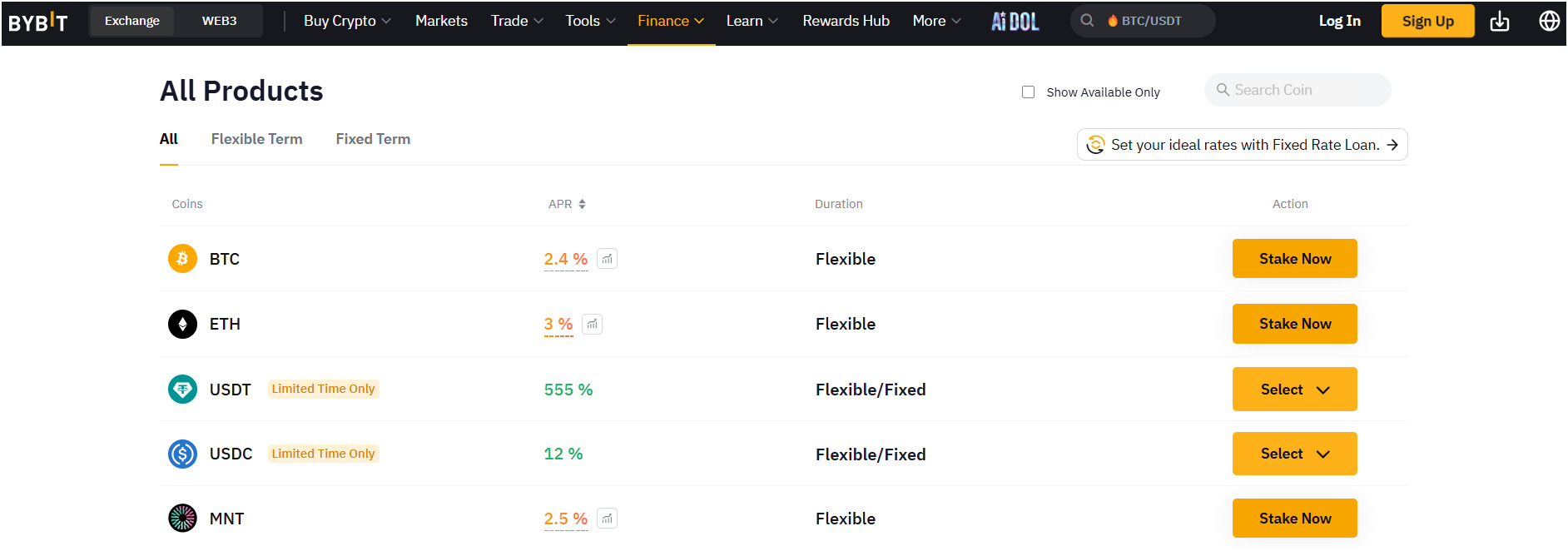This screenshot has width=1568, height=551.
Task: Select the Fixed Term tab
Action: click(x=373, y=139)
